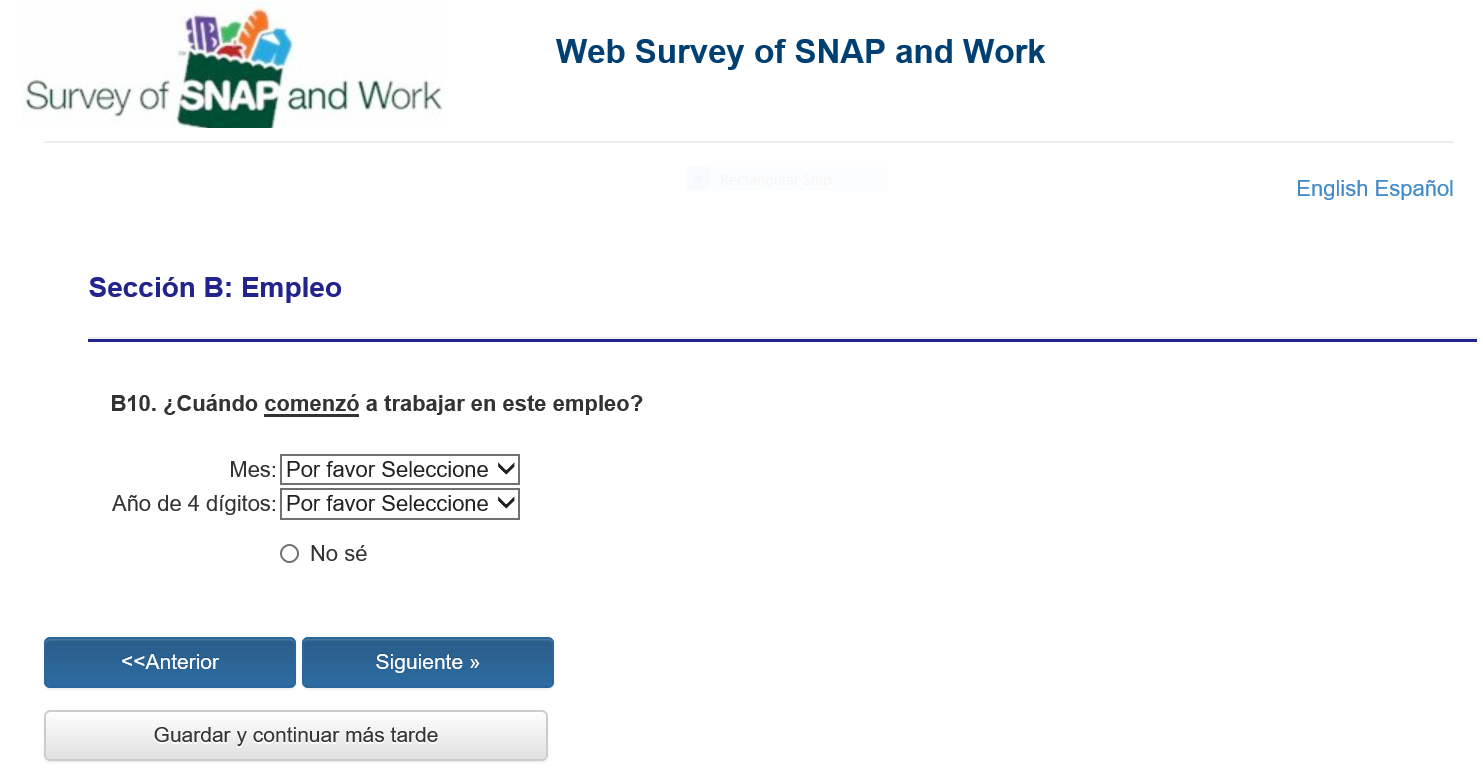Click the No sé option label

338,554
